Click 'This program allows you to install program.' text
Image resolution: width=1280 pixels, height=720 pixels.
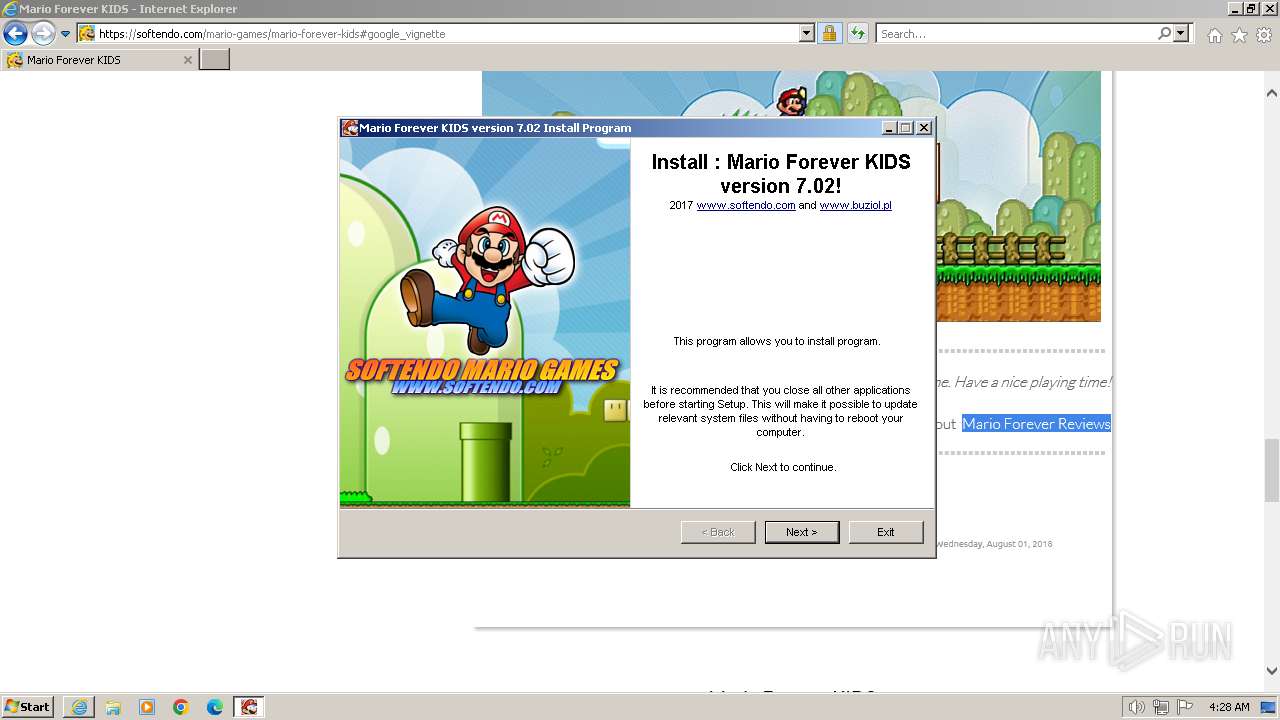click(x=777, y=341)
